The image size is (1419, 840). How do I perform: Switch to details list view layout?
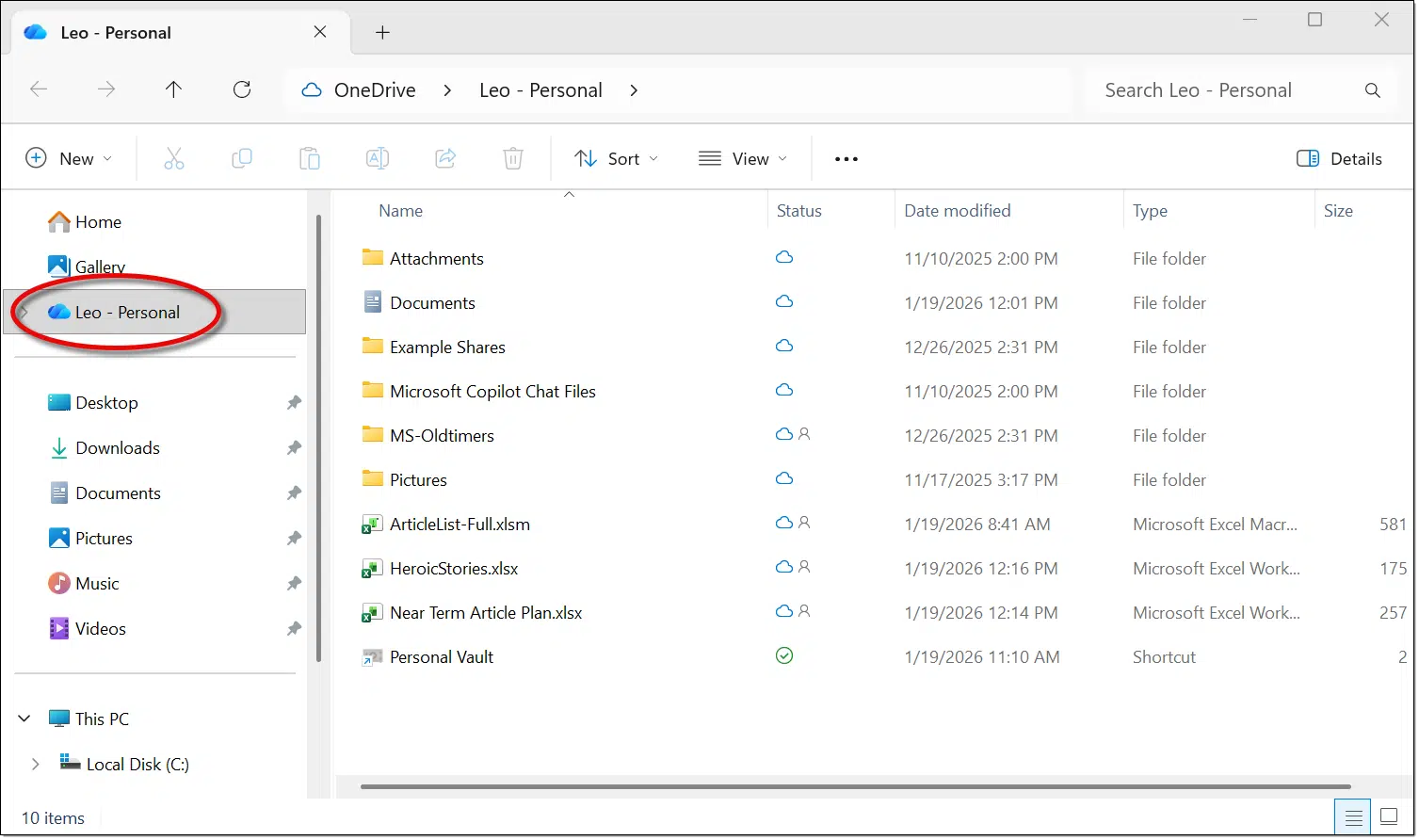point(1353,816)
